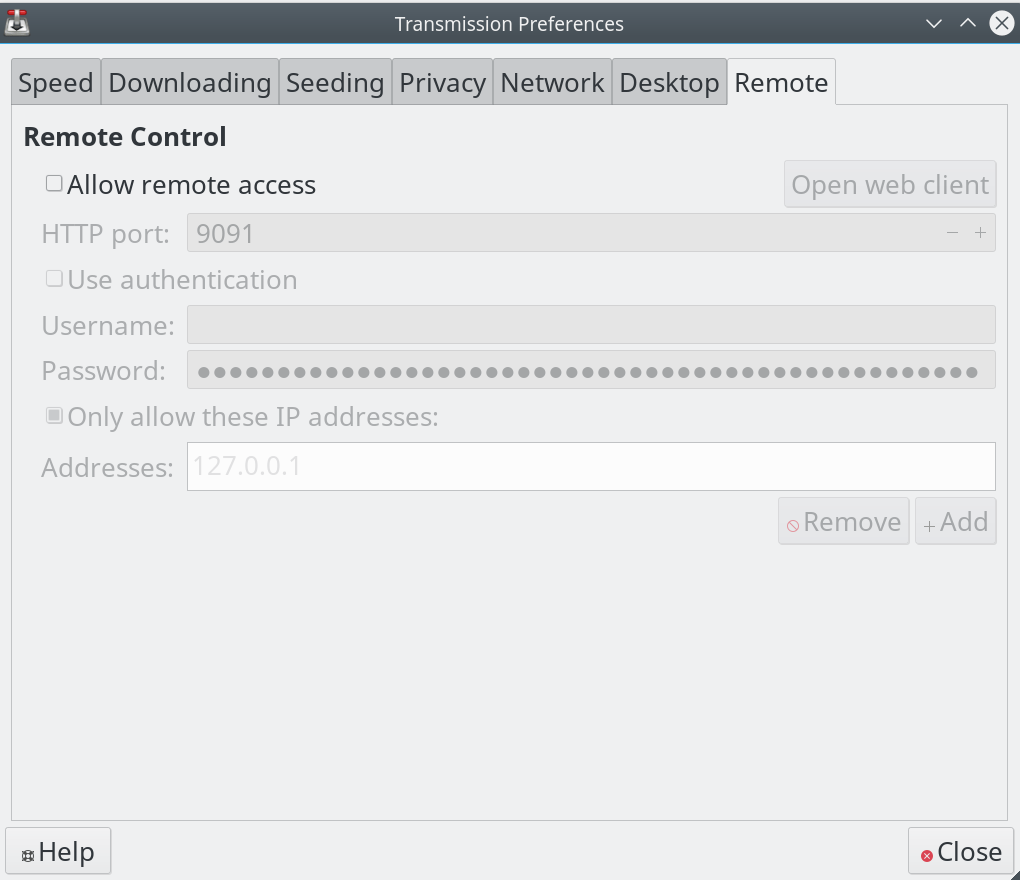Toggle Use authentication checkbox
The height and width of the screenshot is (880, 1020).
[54, 279]
